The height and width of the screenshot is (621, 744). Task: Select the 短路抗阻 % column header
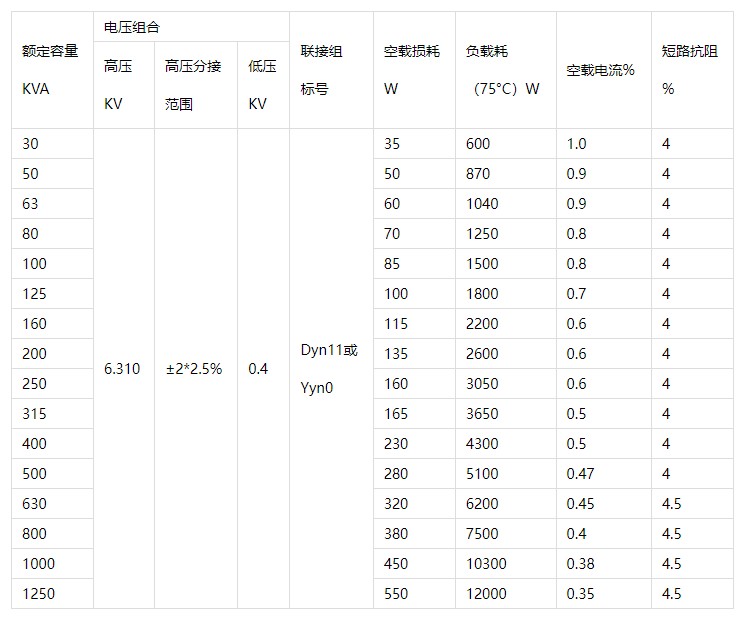tap(690, 69)
